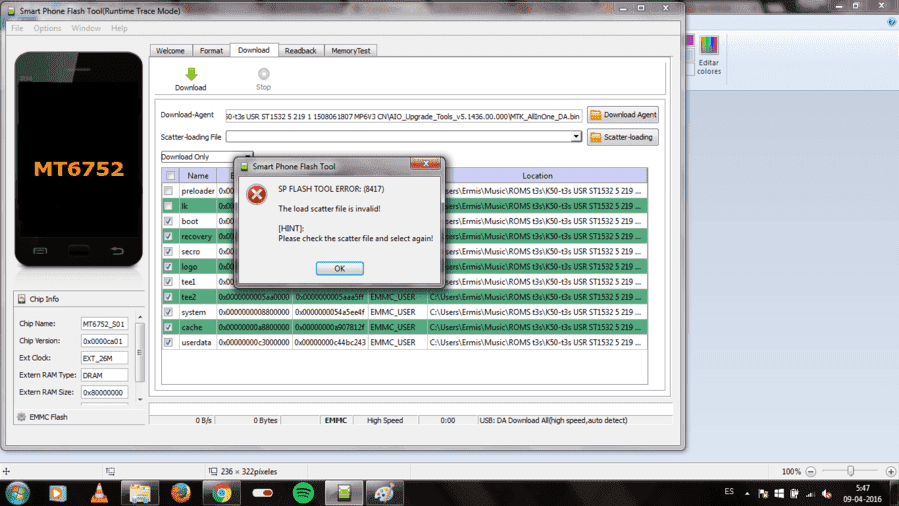Click OK in the error dialog
The height and width of the screenshot is (506, 899).
pyautogui.click(x=339, y=268)
